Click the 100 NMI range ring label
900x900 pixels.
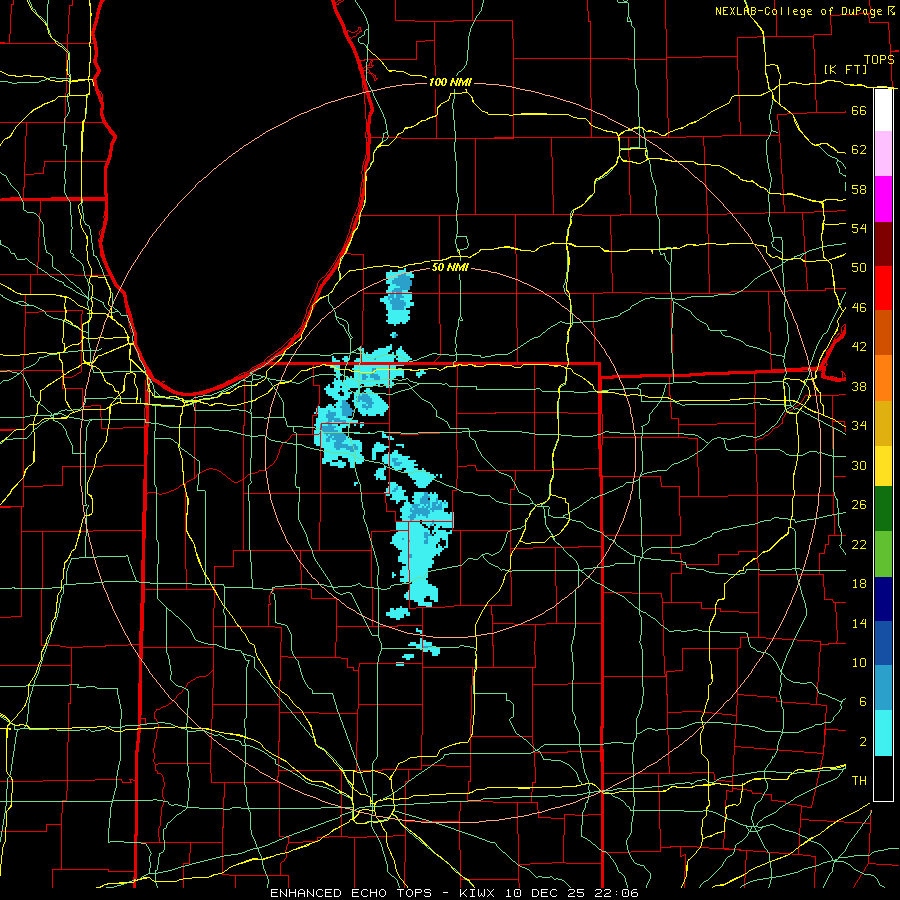pos(450,83)
